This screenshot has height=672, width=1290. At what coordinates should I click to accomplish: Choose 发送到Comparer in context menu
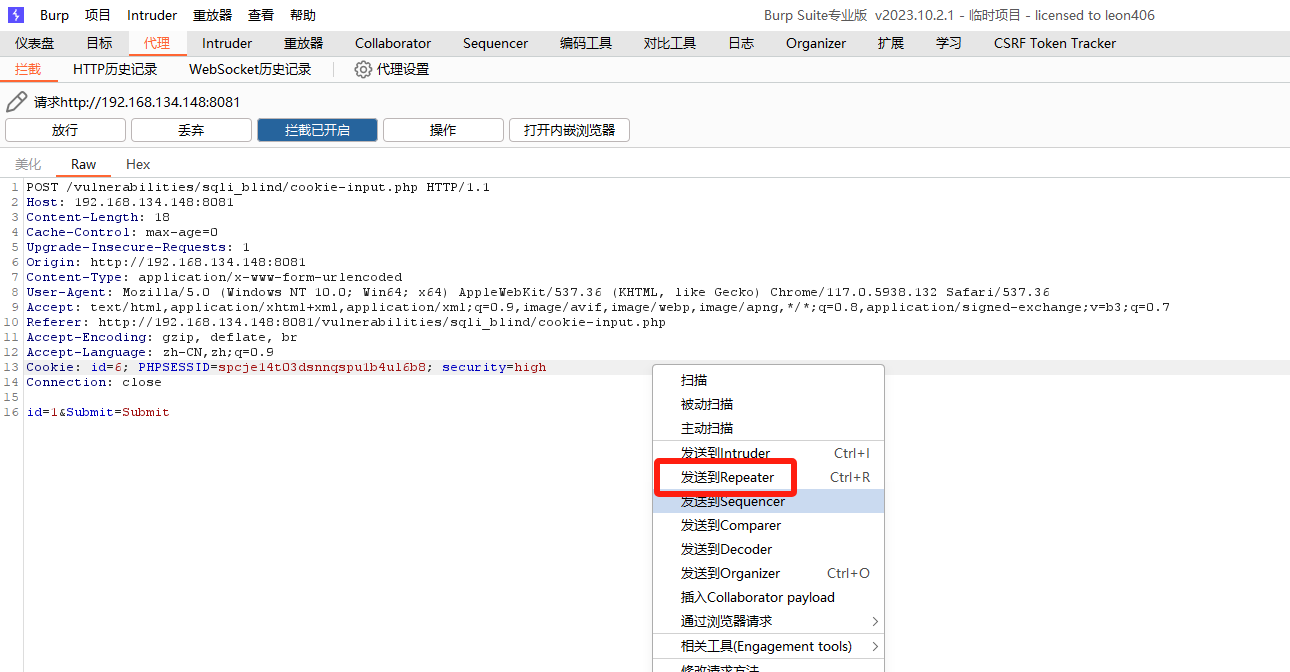pyautogui.click(x=768, y=525)
